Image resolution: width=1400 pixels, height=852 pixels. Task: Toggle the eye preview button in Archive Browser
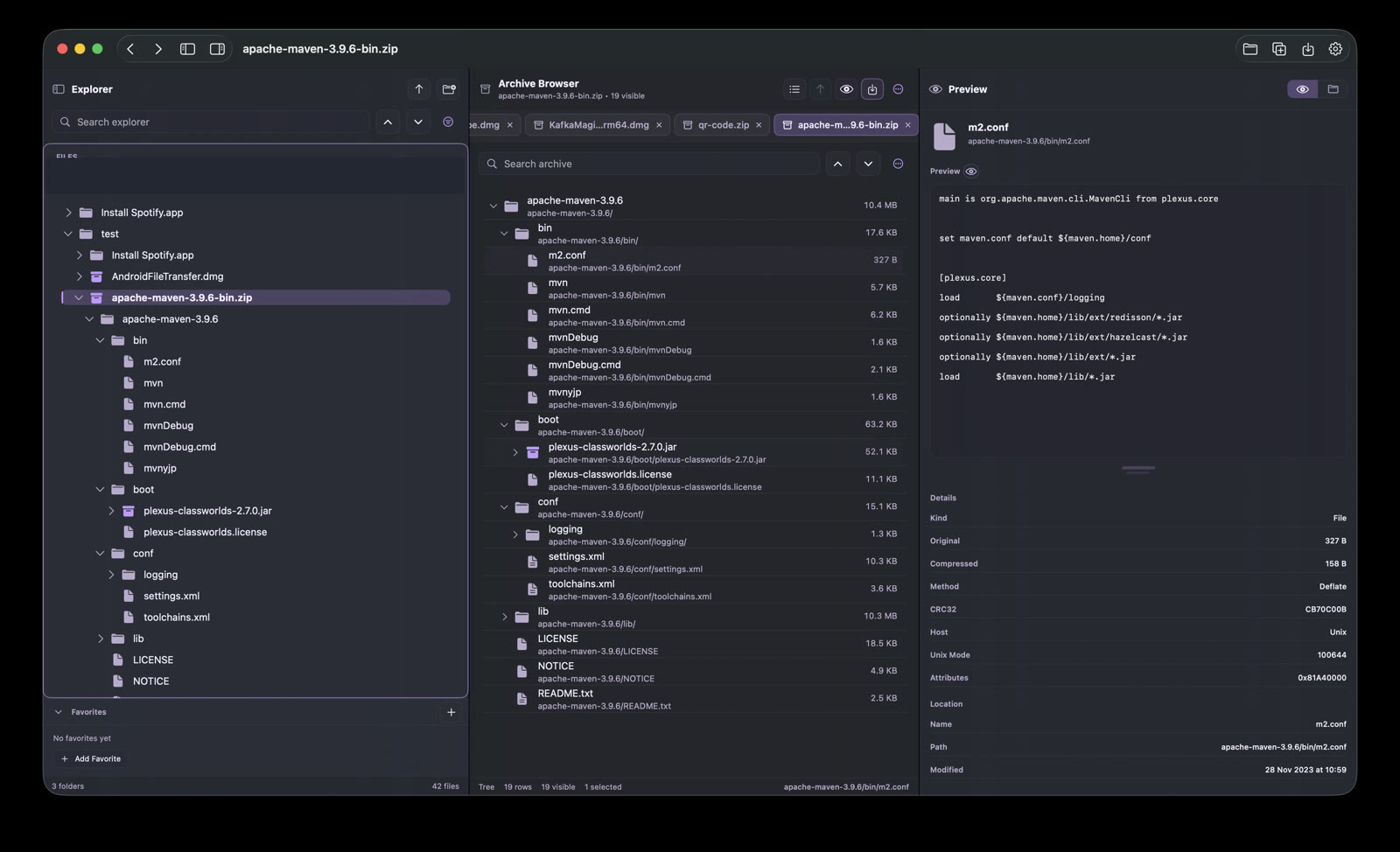(846, 89)
